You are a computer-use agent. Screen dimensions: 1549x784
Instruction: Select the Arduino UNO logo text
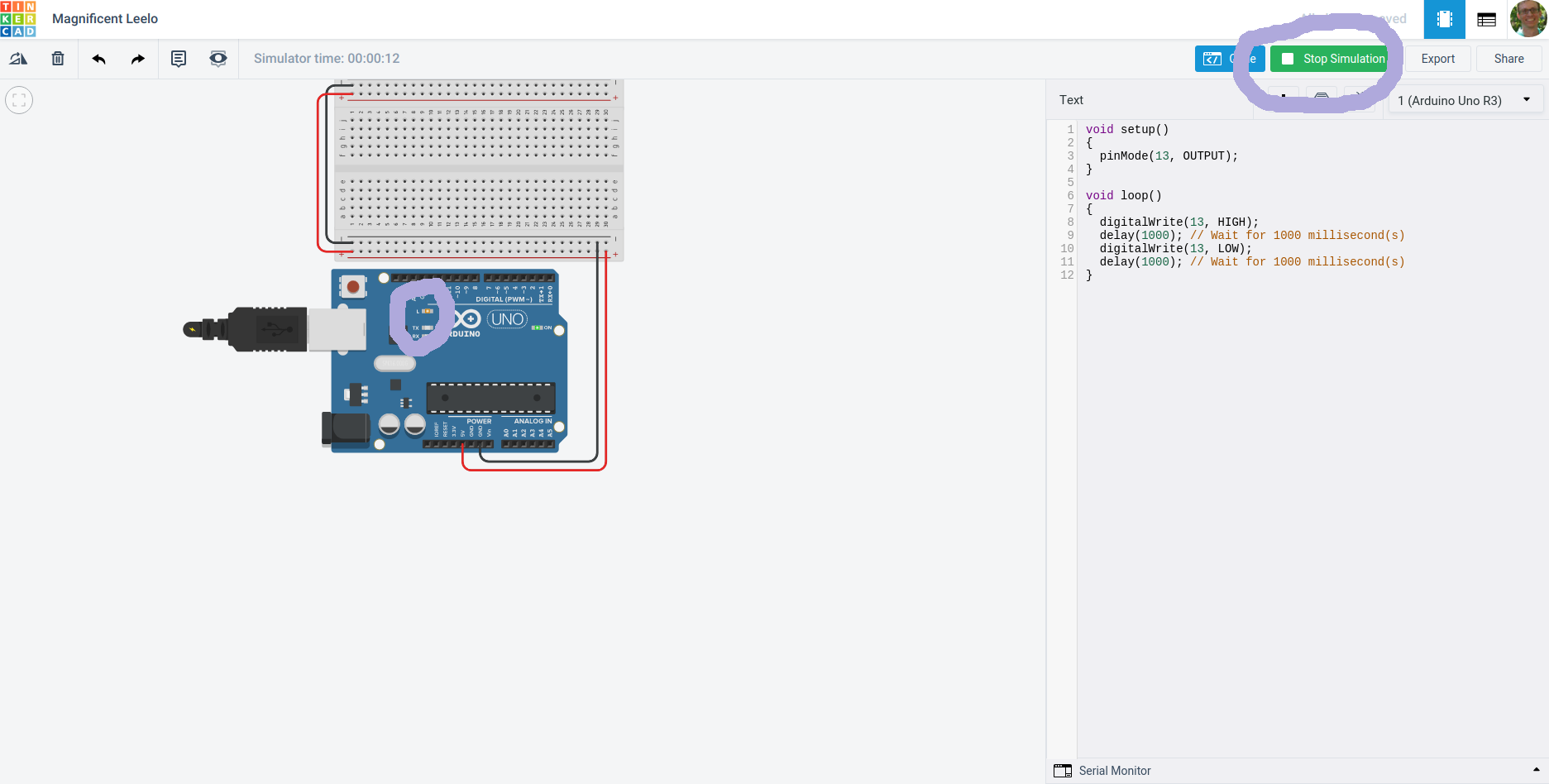tap(508, 319)
